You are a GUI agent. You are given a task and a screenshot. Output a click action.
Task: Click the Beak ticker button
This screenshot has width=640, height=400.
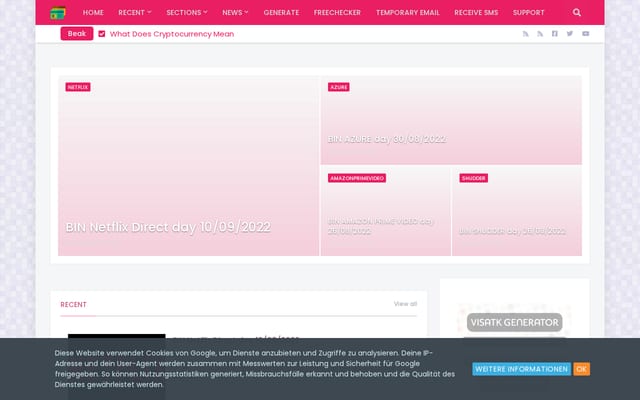click(77, 33)
